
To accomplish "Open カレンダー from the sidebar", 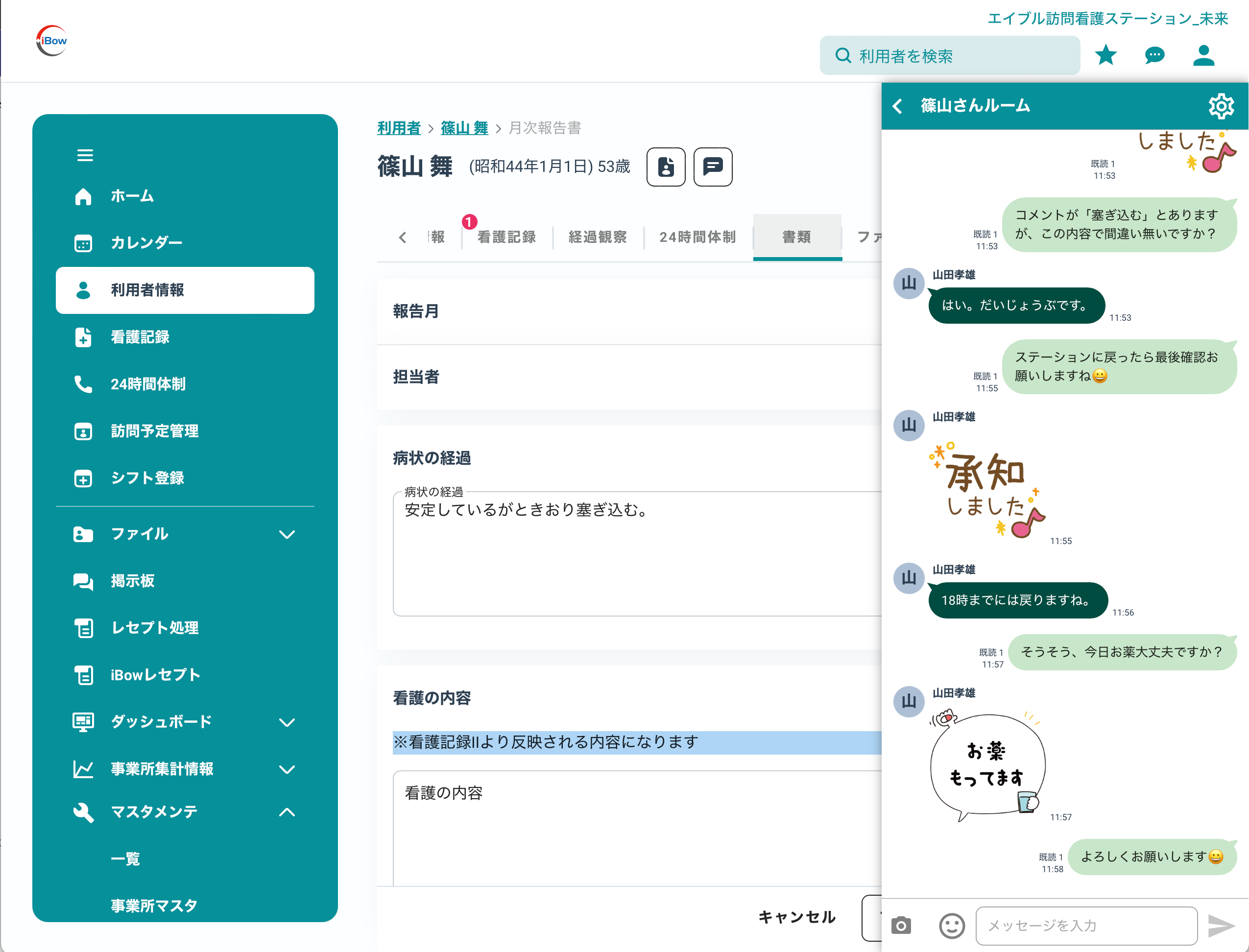I will 145,242.
